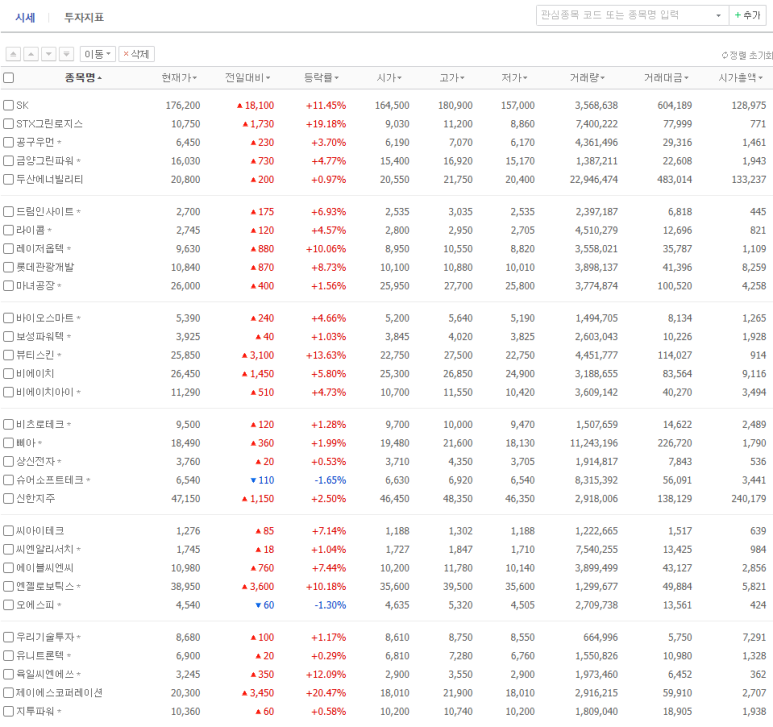Screen dimensions: 773x727
Task: Open the 육일씨엔에쓰 stock link
Action: click(x=45, y=674)
